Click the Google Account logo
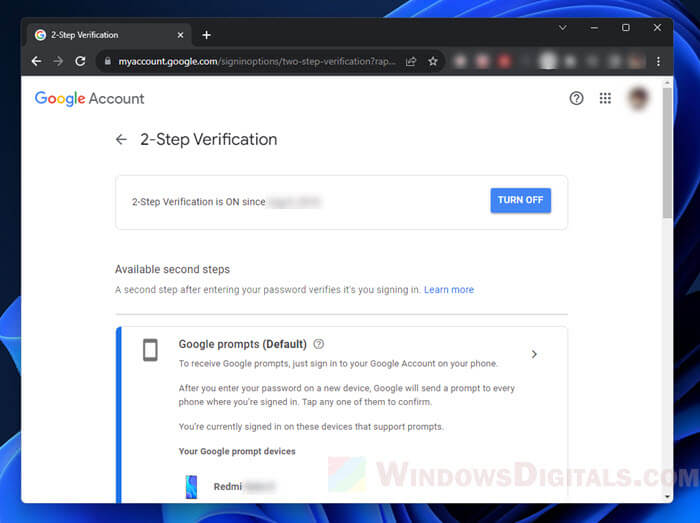 [89, 99]
